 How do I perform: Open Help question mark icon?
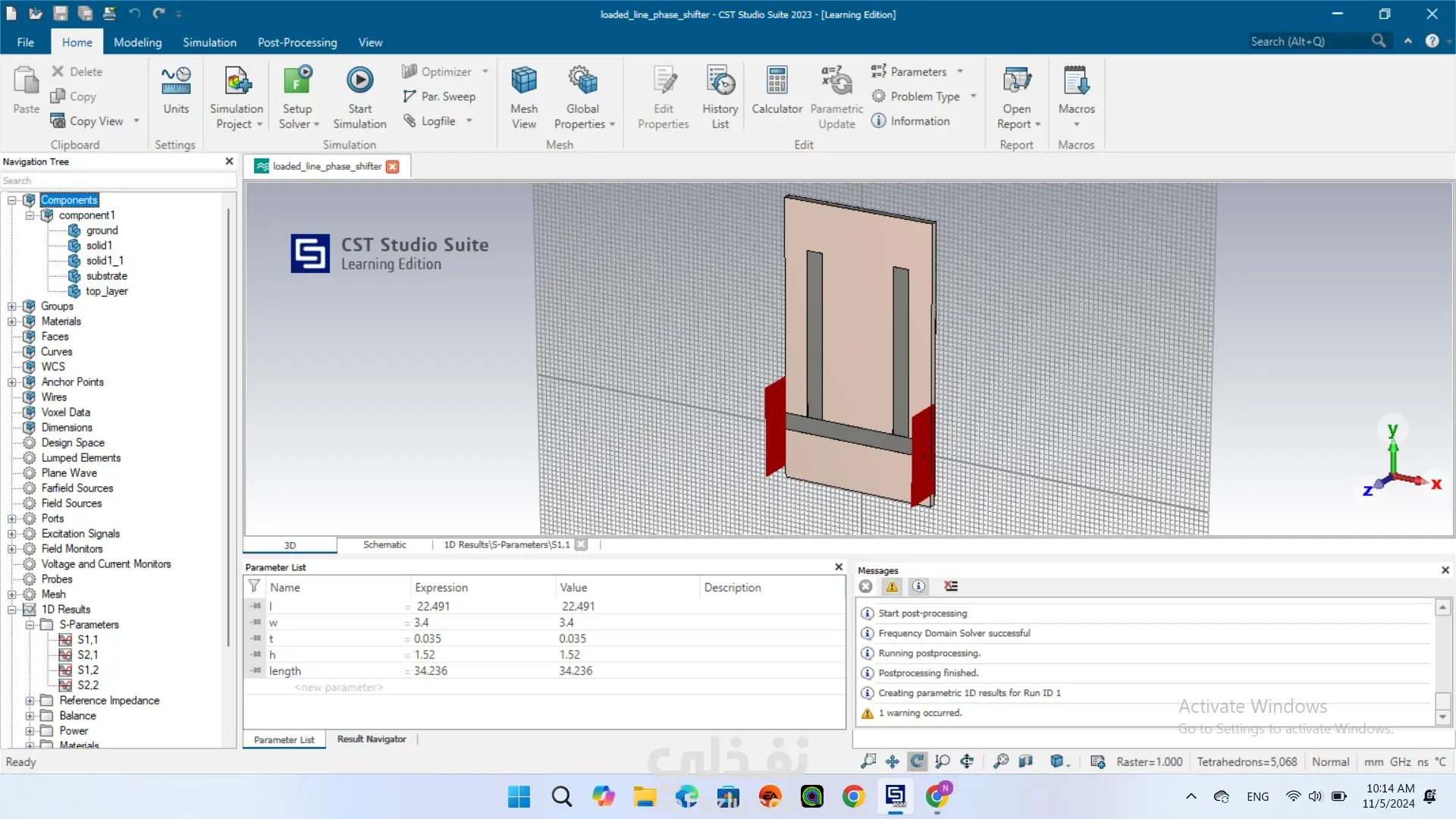pos(1432,41)
